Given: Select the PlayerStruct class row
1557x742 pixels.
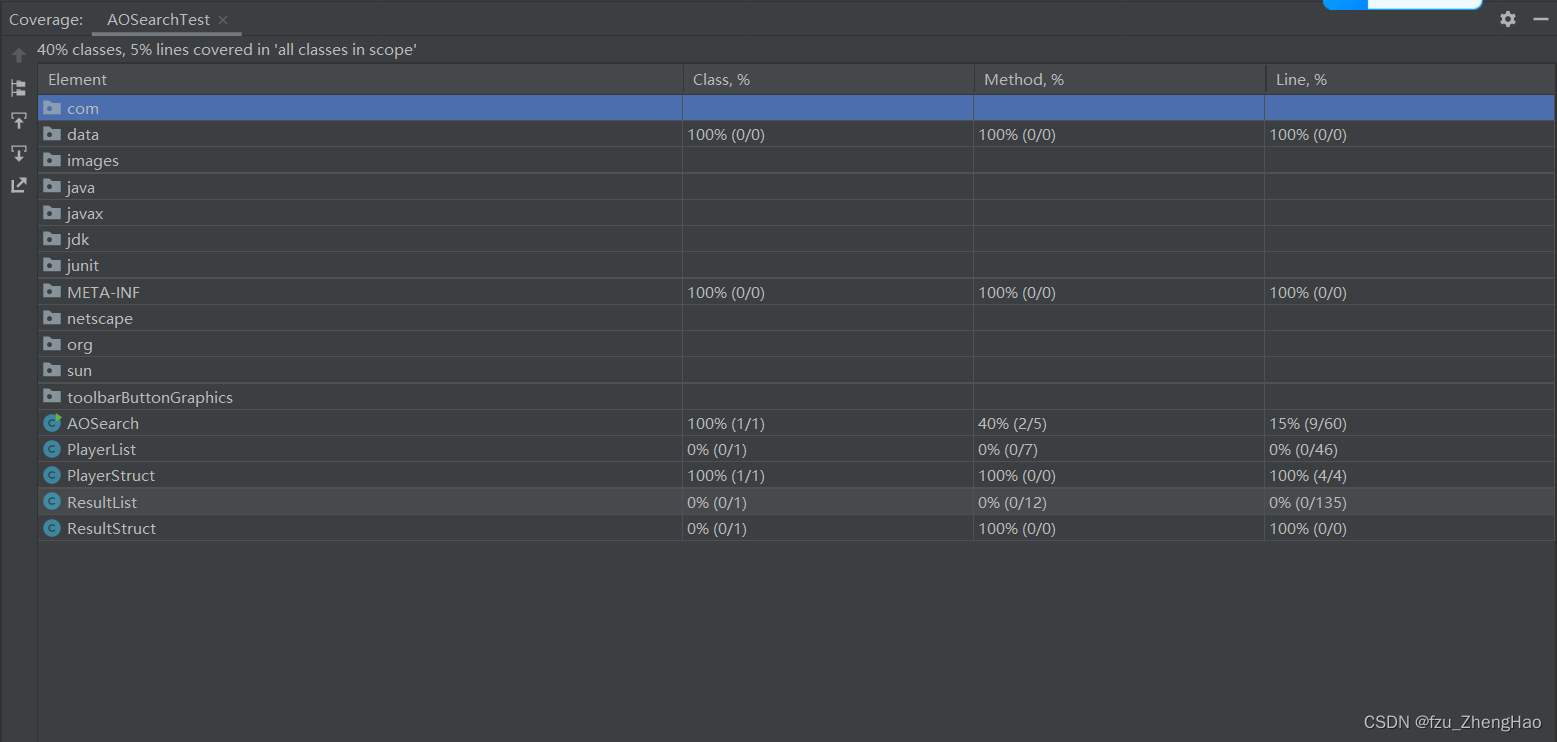Looking at the screenshot, I should tap(796, 475).
